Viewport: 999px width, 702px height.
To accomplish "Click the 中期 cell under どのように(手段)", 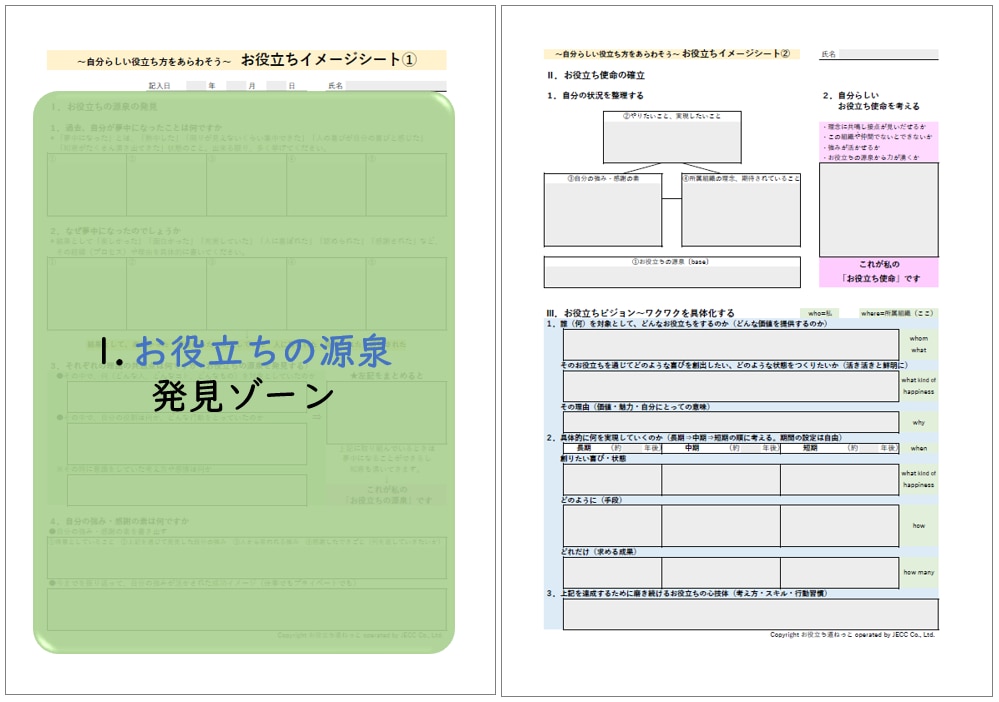I will [x=721, y=526].
